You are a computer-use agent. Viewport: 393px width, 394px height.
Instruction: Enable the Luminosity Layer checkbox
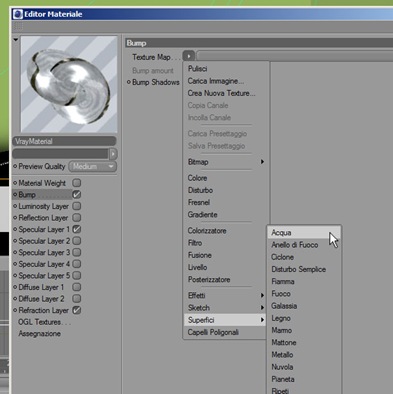point(77,206)
